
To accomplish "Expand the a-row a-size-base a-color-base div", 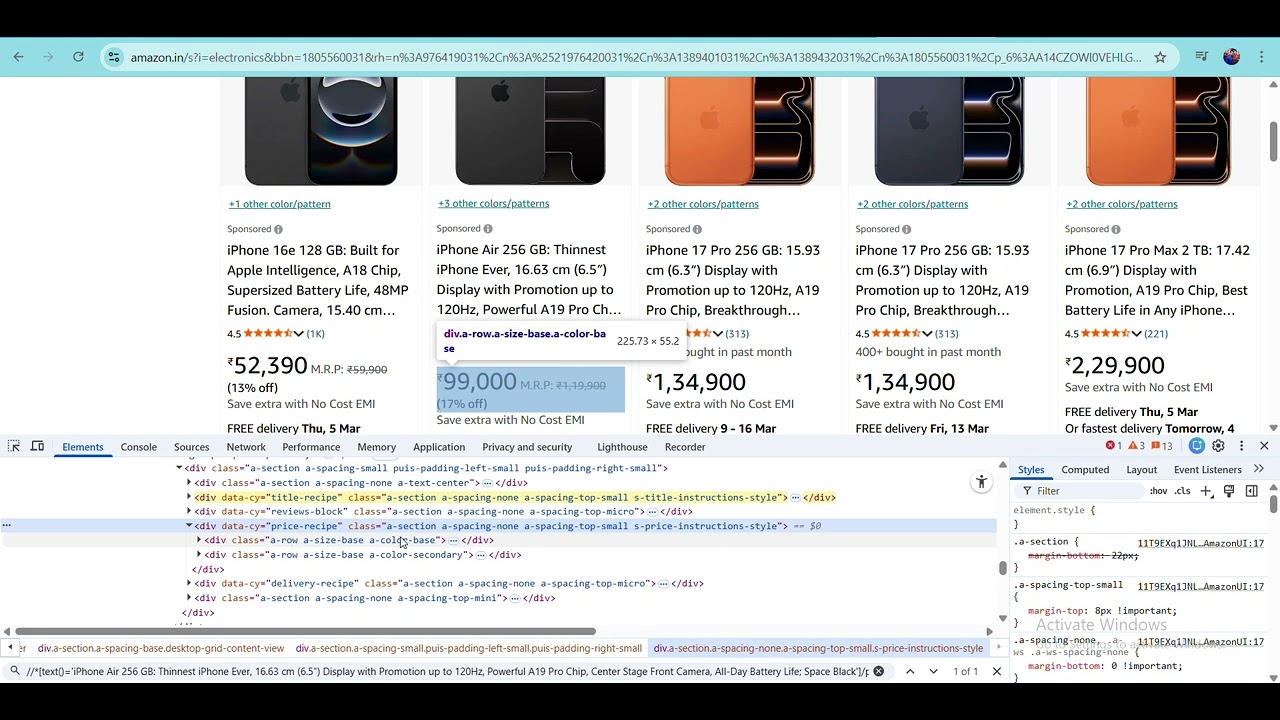I will [x=199, y=540].
